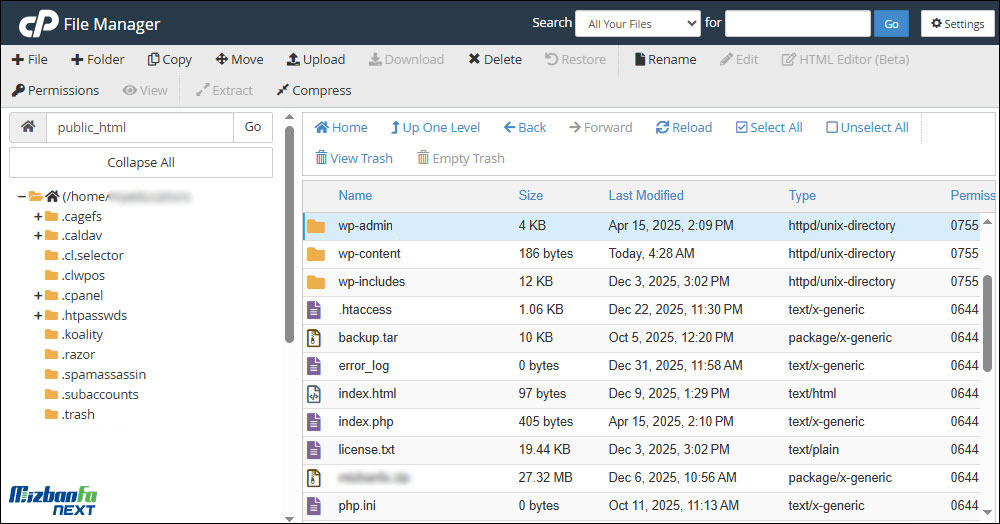The image size is (1000, 524).
Task: Click the Delete toolbar icon
Action: pyautogui.click(x=494, y=59)
